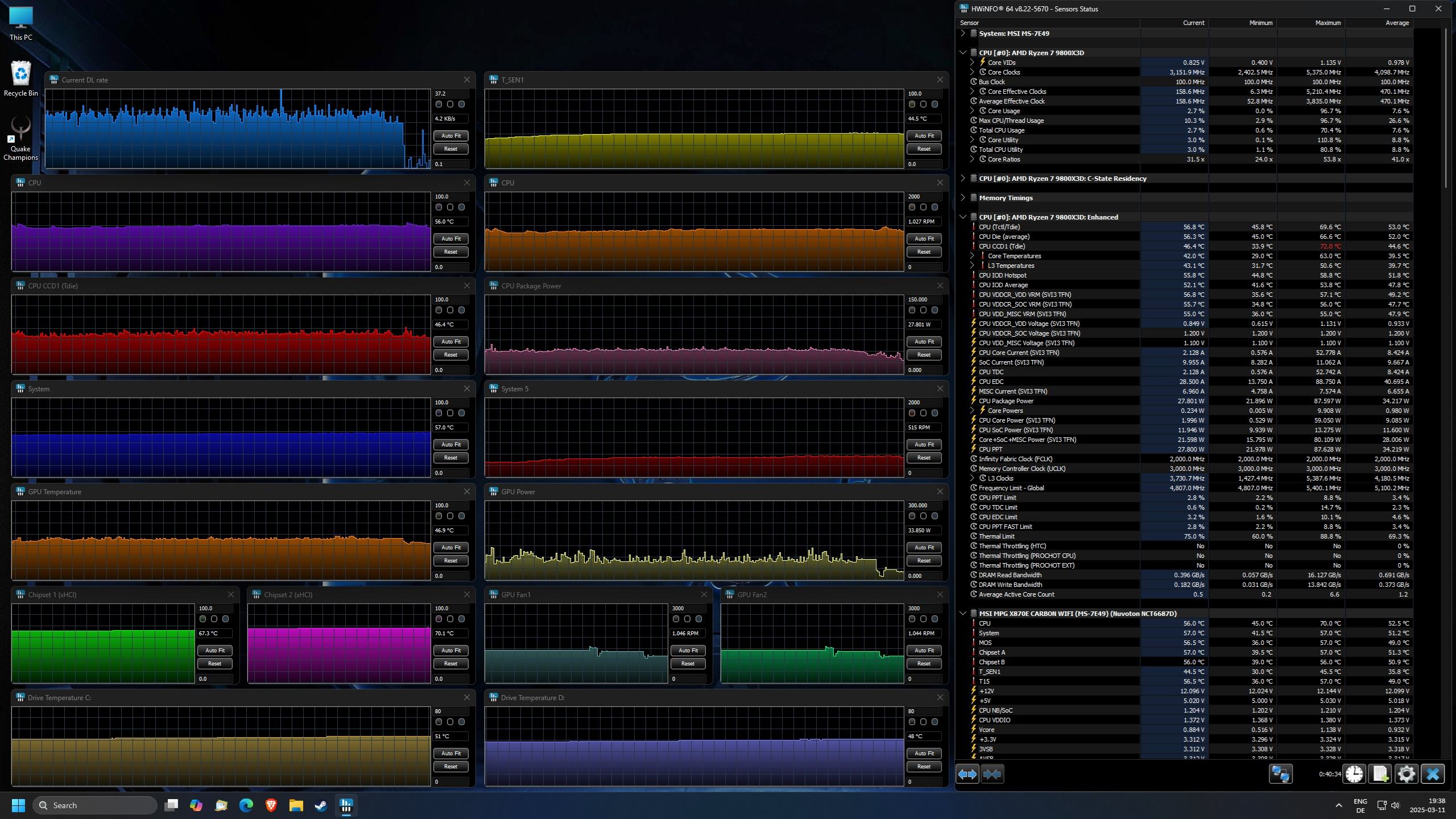Toggle first radio circle in System 5 graph
The width and height of the screenshot is (1456, 819).
912,413
